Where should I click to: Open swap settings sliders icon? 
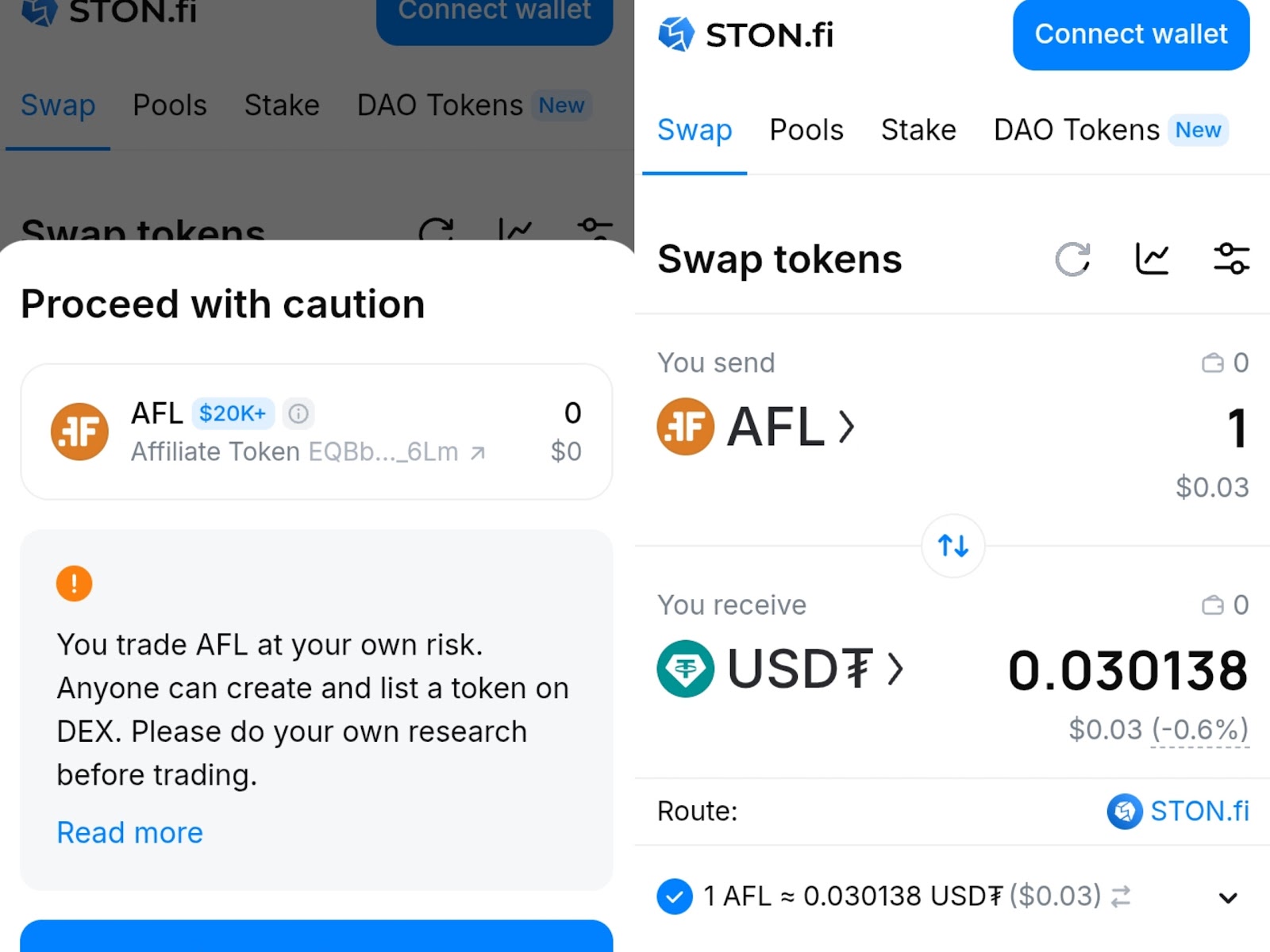pyautogui.click(x=1231, y=259)
